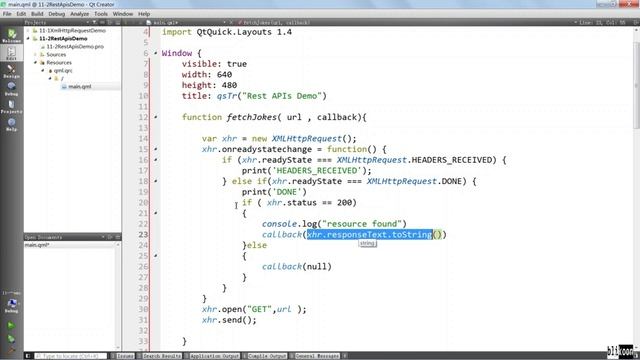Image resolution: width=640 pixels, height=360 pixels.
Task: Collapse the qml.qrc node
Action: point(43,71)
